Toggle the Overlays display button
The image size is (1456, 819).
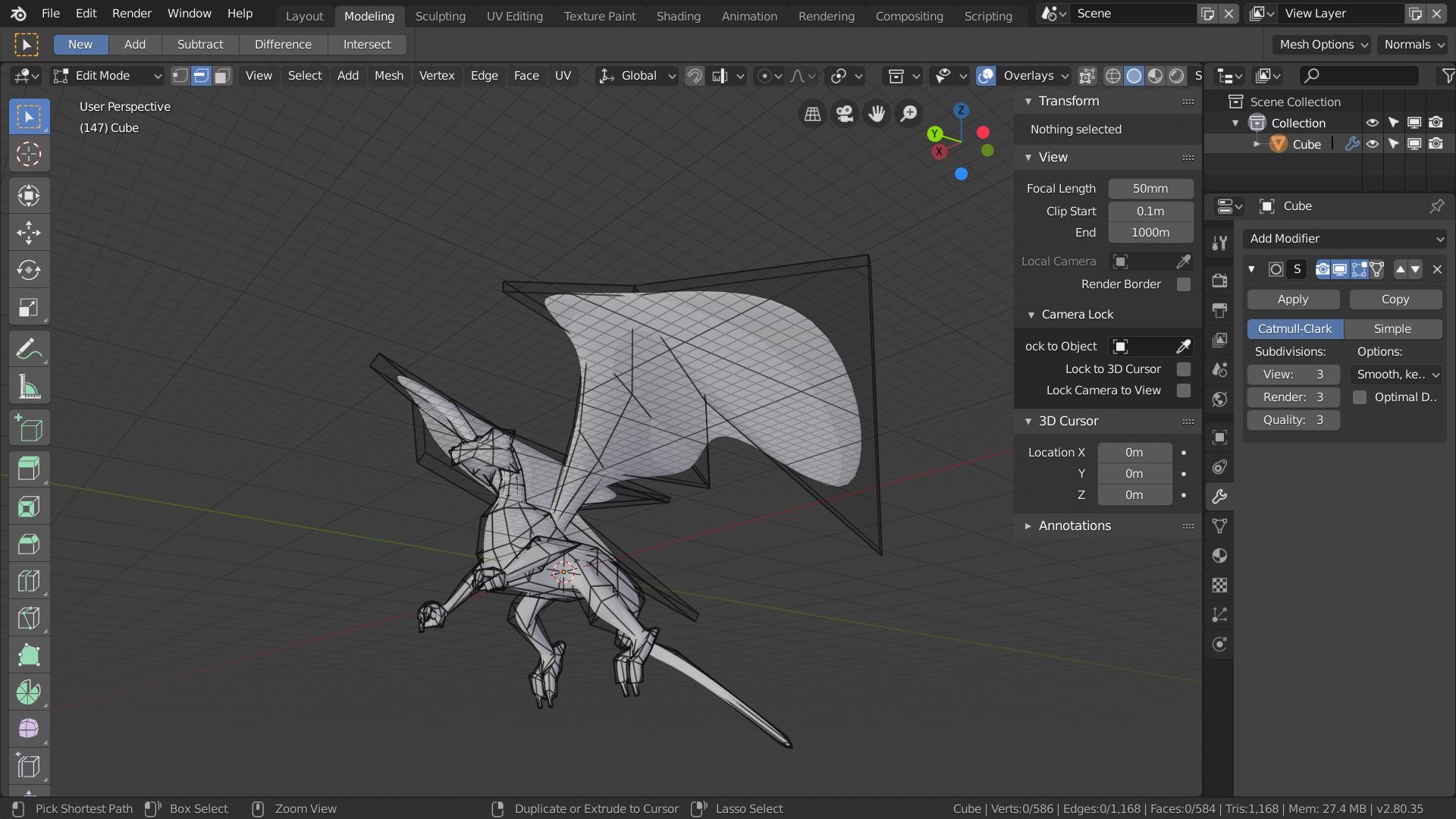coord(986,76)
